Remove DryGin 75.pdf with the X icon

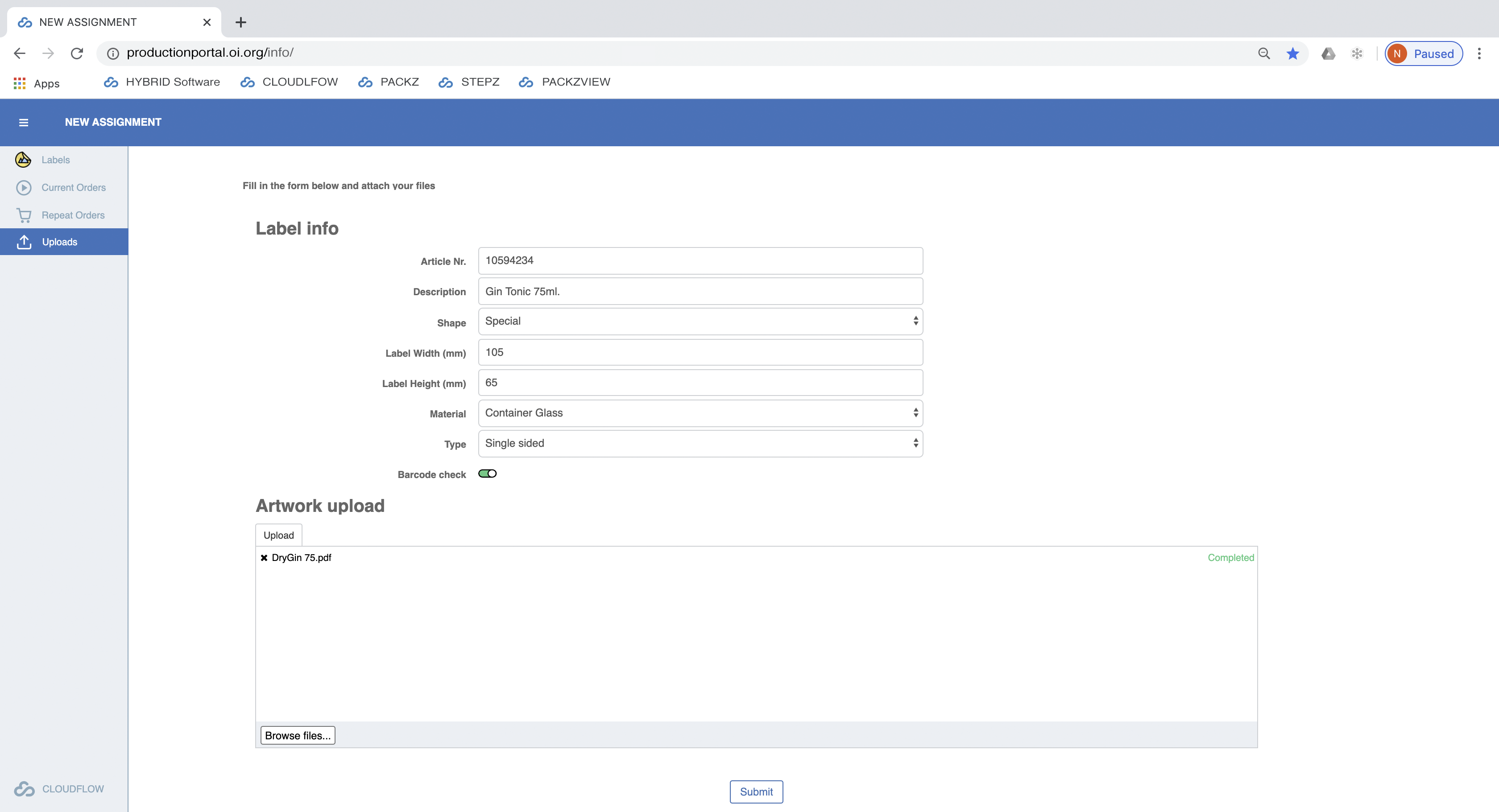point(264,558)
